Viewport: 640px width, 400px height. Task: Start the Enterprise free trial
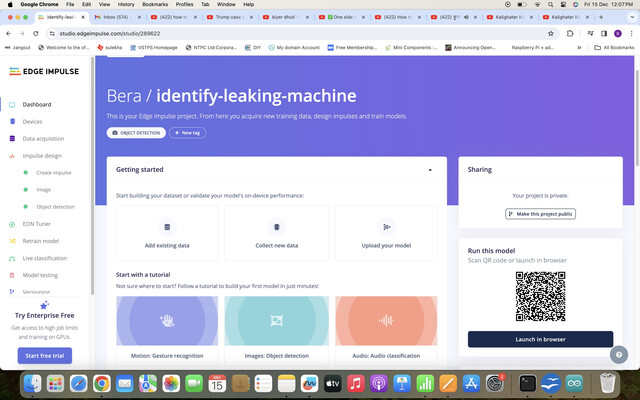tap(44, 356)
